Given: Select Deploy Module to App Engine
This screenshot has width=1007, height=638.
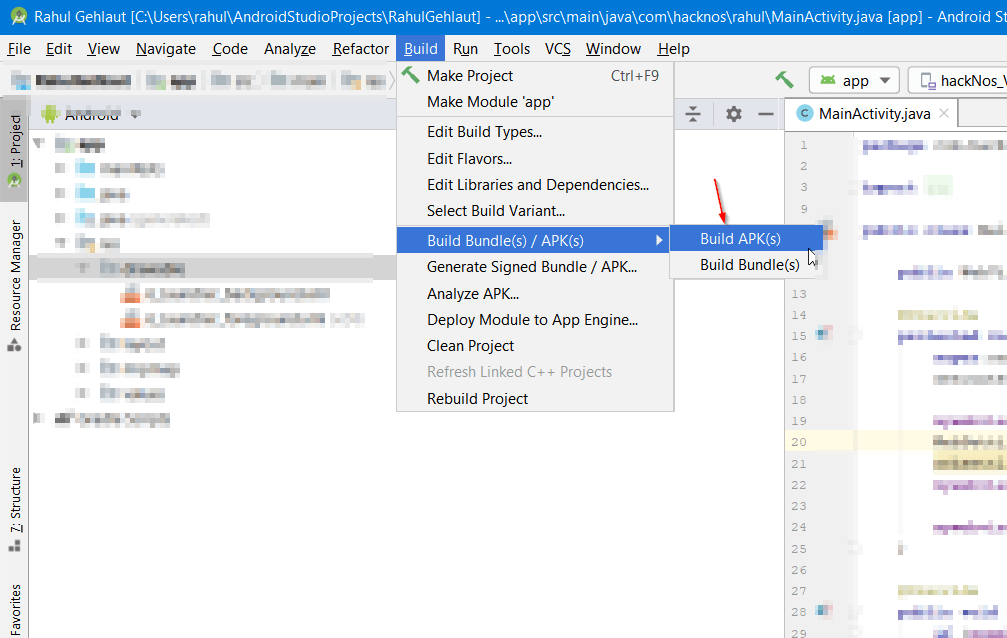Looking at the screenshot, I should [535, 320].
